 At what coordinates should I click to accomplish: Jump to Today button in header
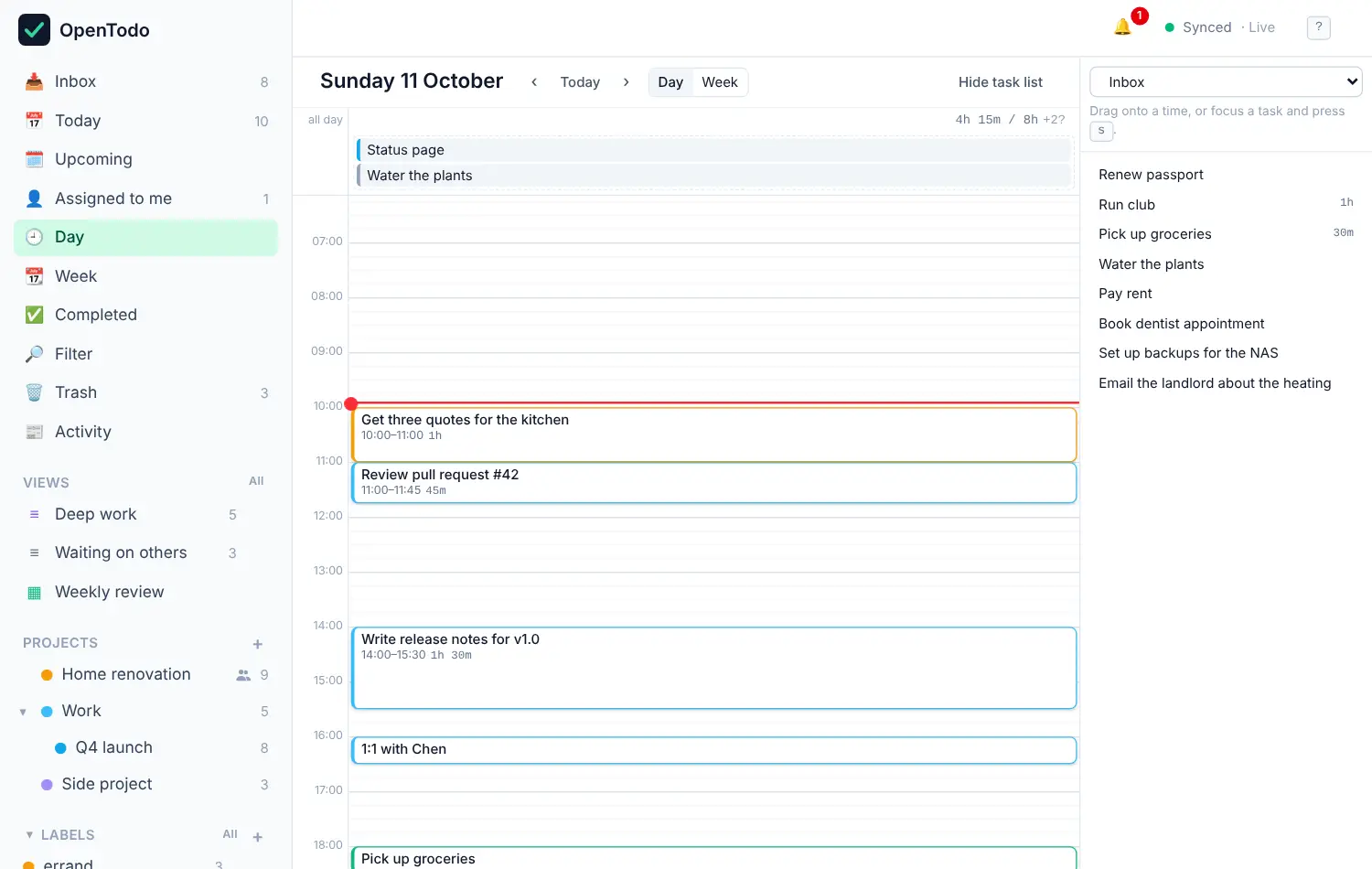tap(580, 82)
